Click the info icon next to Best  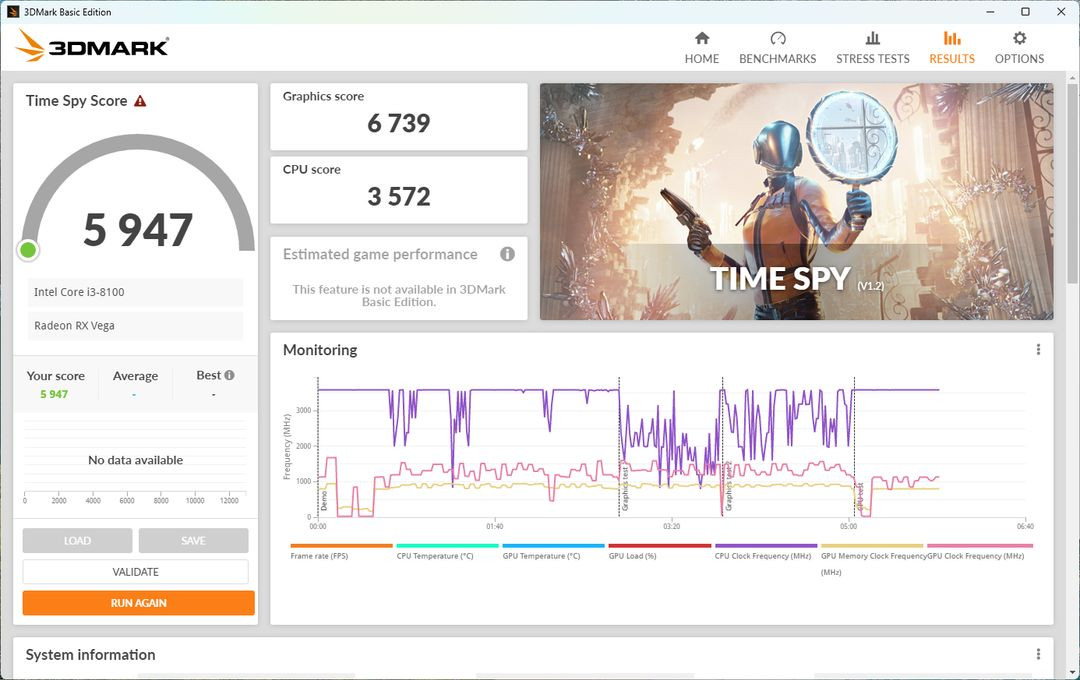click(228, 374)
